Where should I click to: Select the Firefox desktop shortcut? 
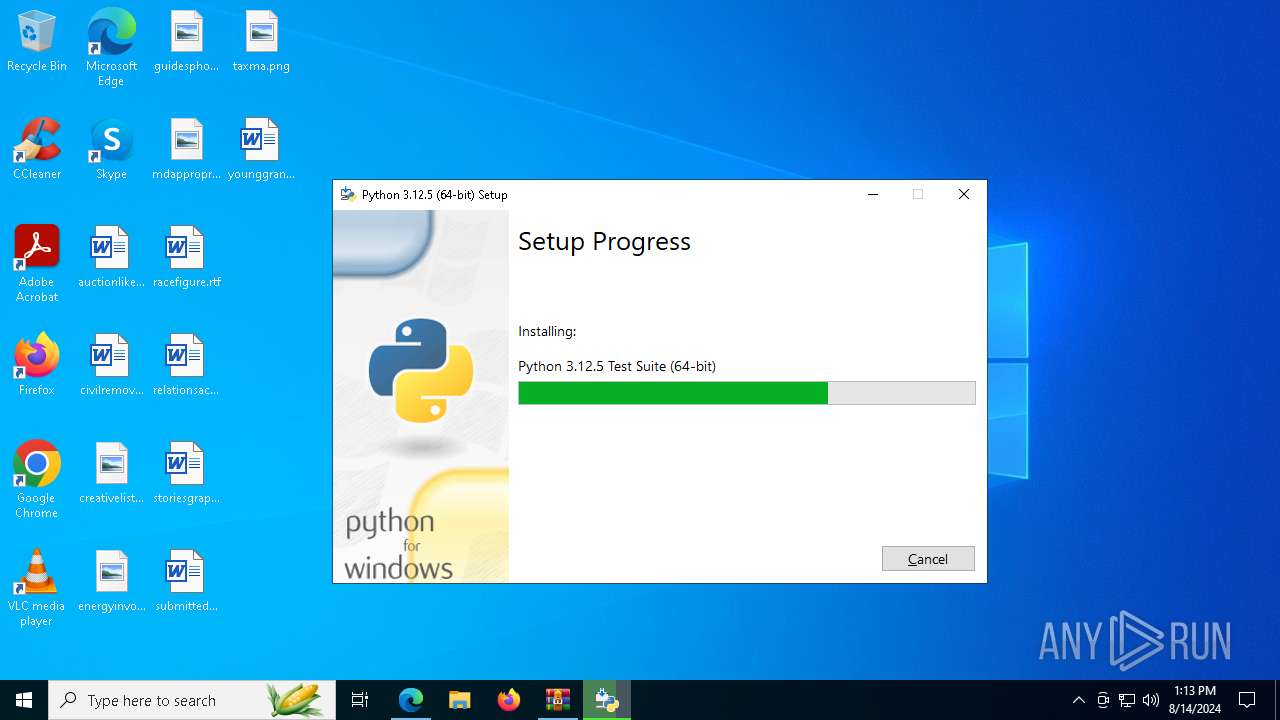[37, 366]
